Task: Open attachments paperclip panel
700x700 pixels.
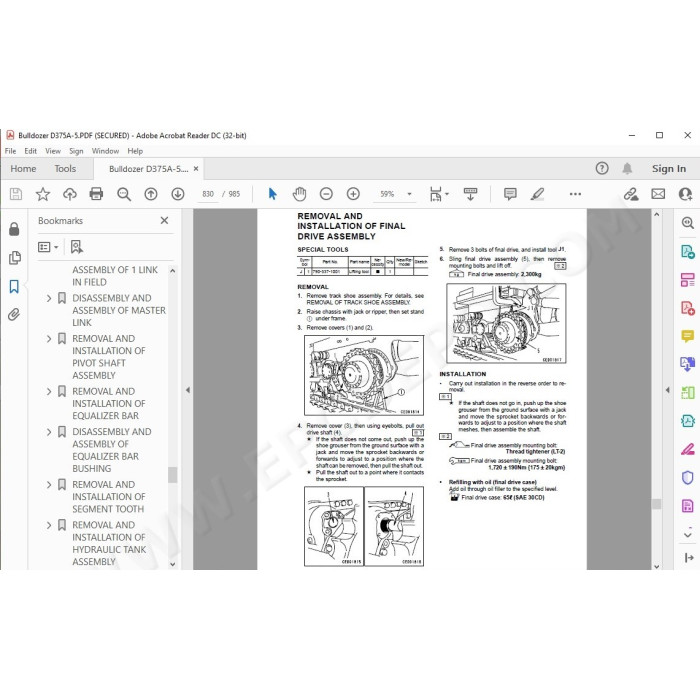Action: pyautogui.click(x=14, y=315)
